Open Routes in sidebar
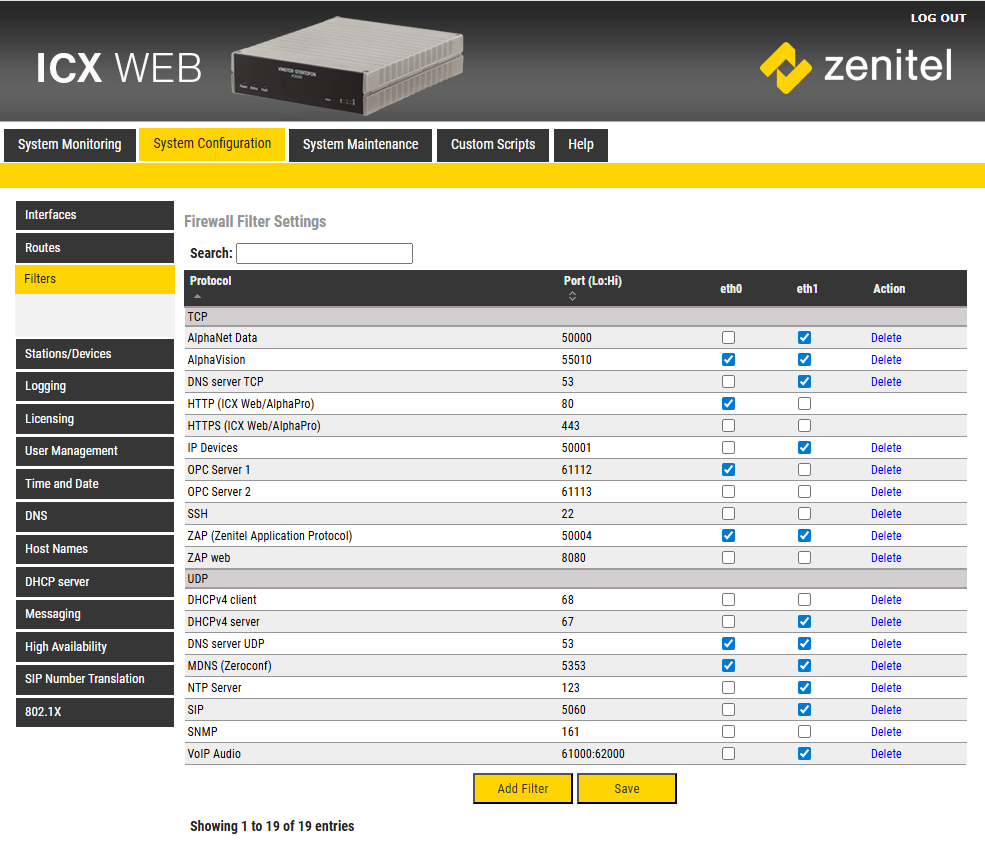This screenshot has height=842, width=985. [95, 248]
